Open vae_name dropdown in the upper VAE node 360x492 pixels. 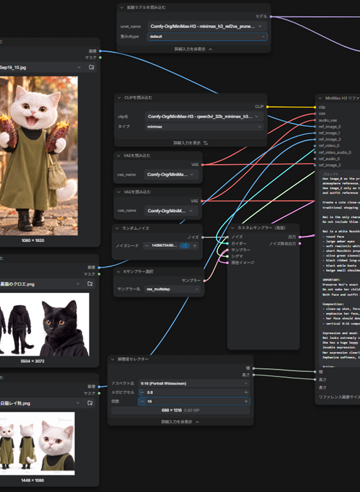point(171,174)
